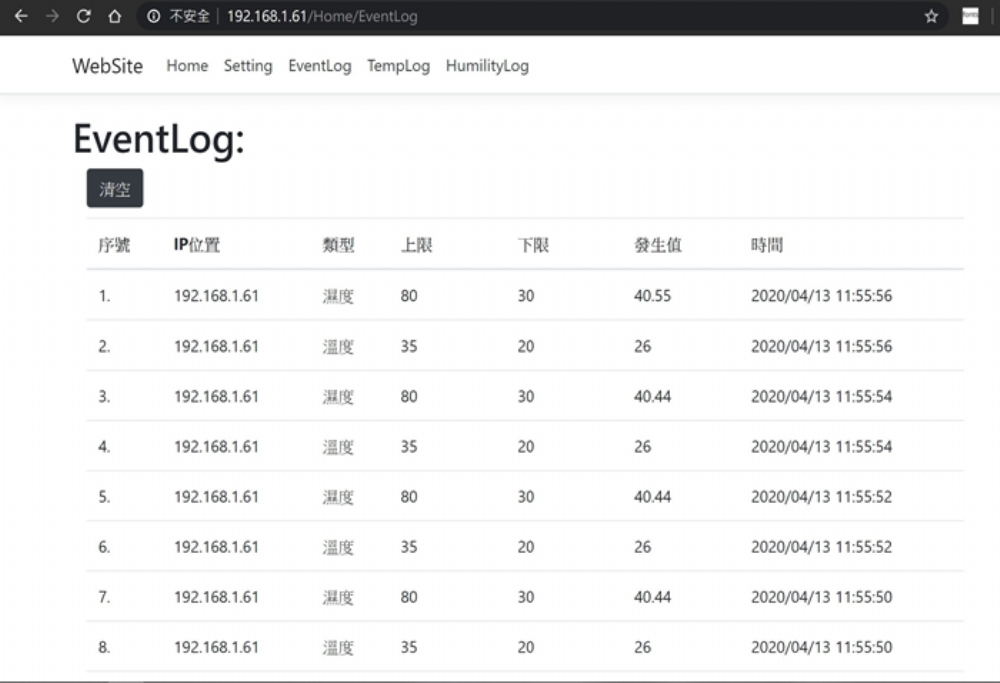This screenshot has height=683, width=1000.
Task: Select row number 4. cell
Action: pos(104,446)
